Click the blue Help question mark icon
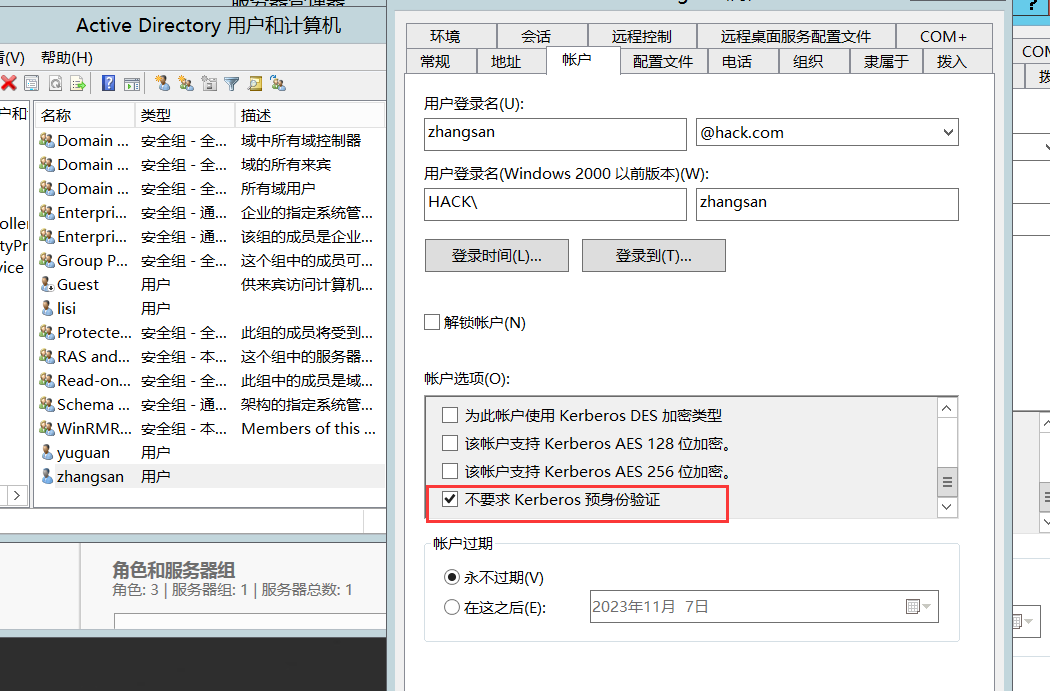This screenshot has width=1050, height=691. click(108, 84)
